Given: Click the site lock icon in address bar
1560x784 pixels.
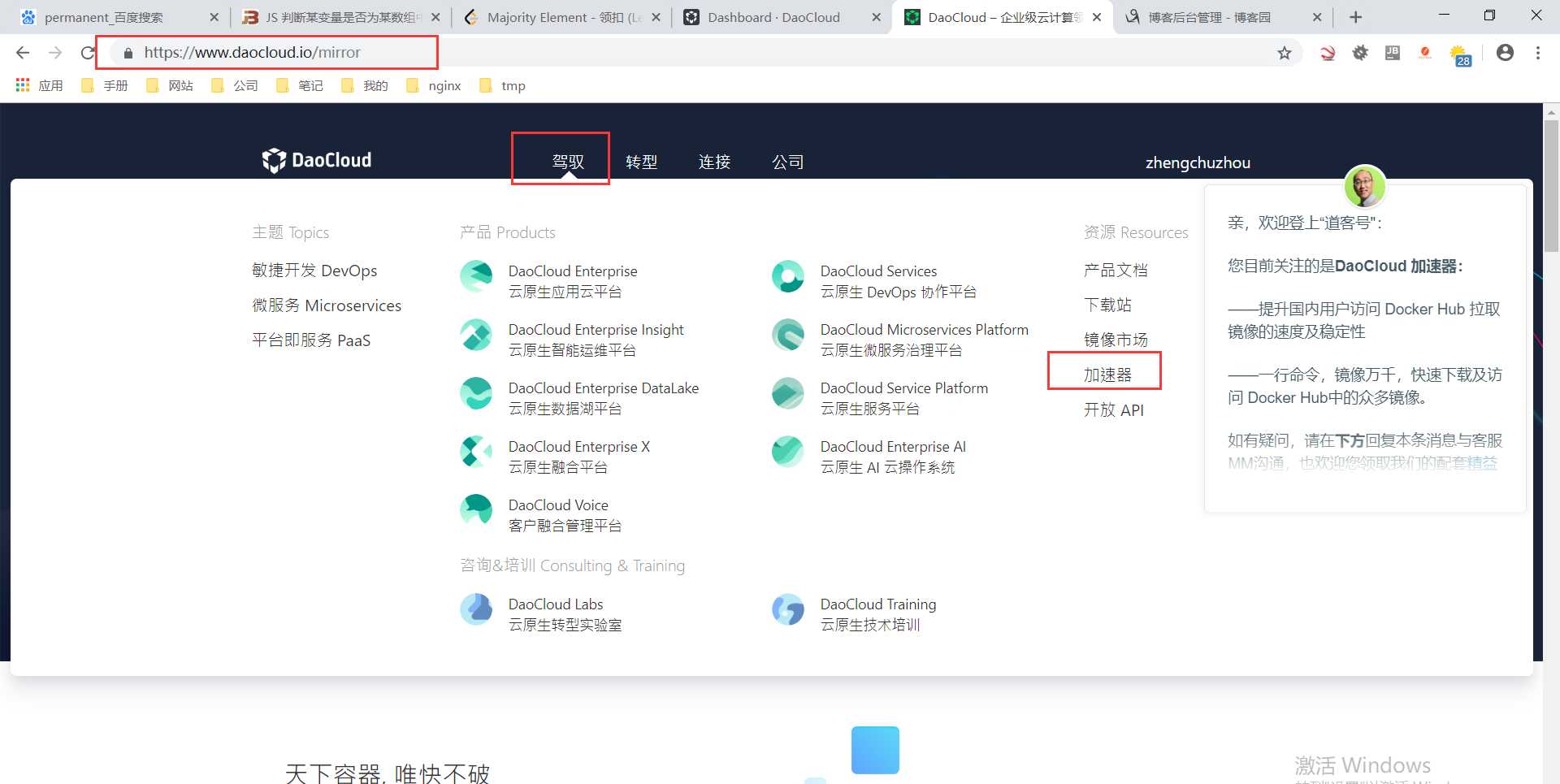Looking at the screenshot, I should coord(128,53).
